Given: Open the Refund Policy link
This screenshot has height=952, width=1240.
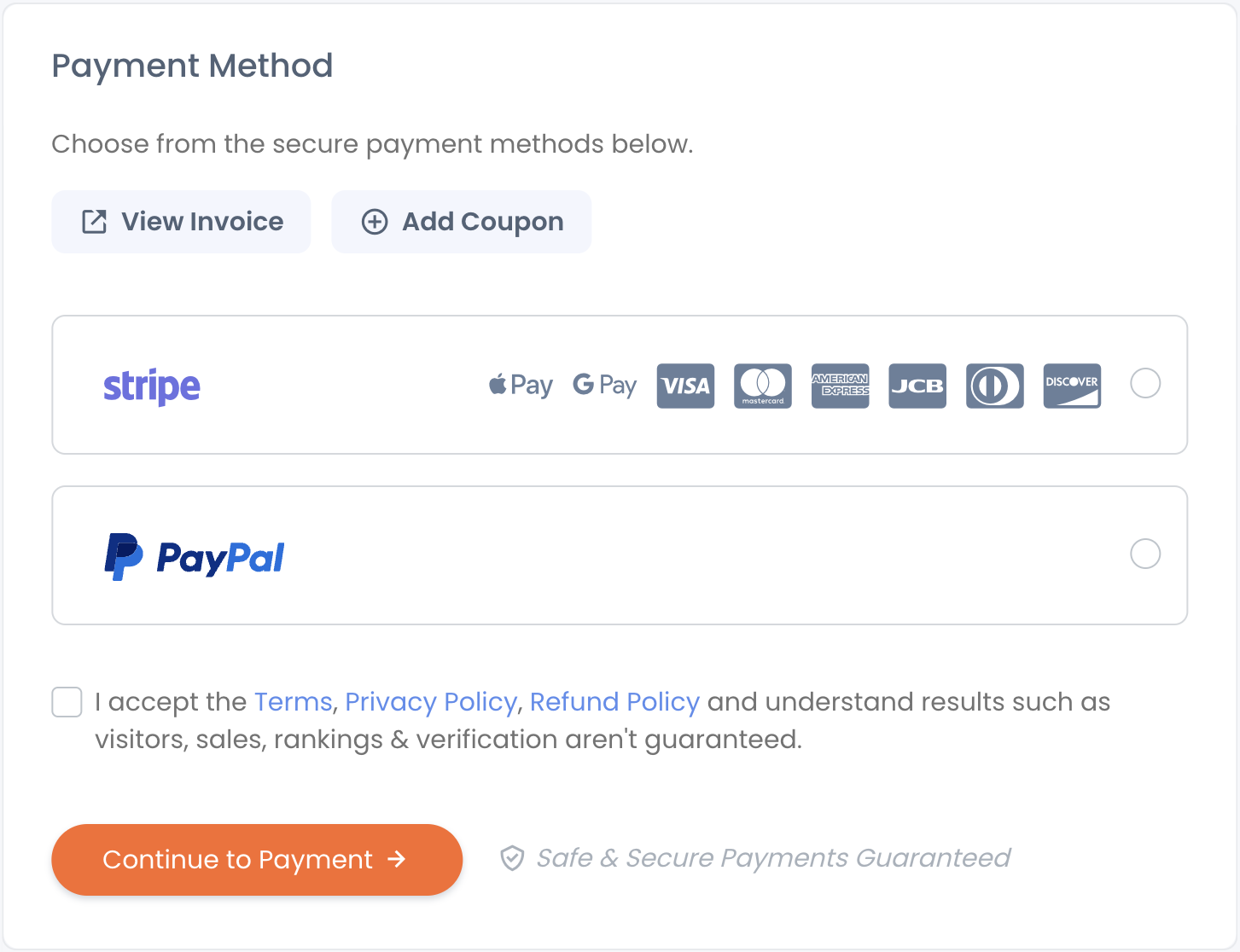Looking at the screenshot, I should (x=614, y=702).
